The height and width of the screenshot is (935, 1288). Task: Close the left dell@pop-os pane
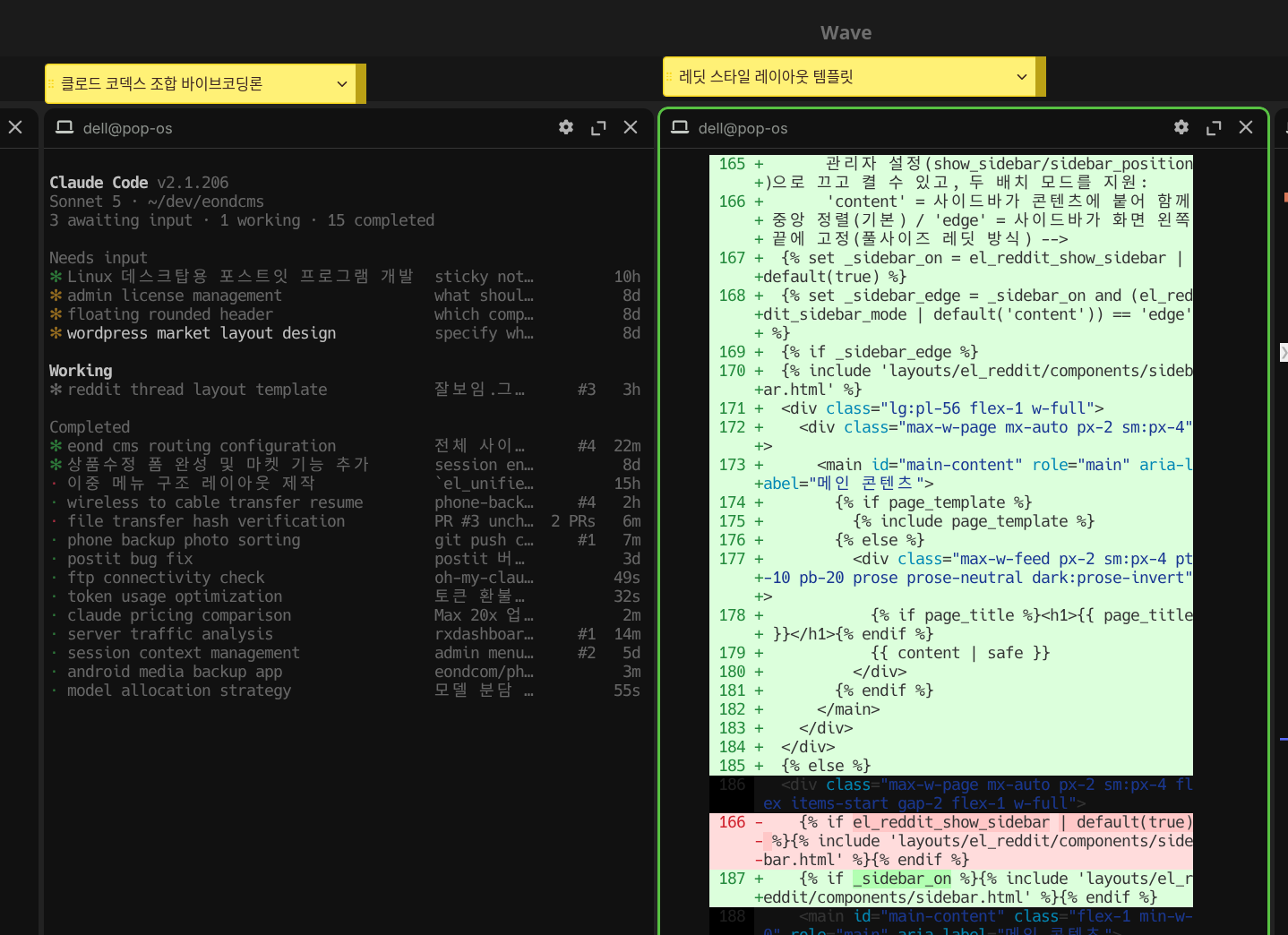coord(631,127)
